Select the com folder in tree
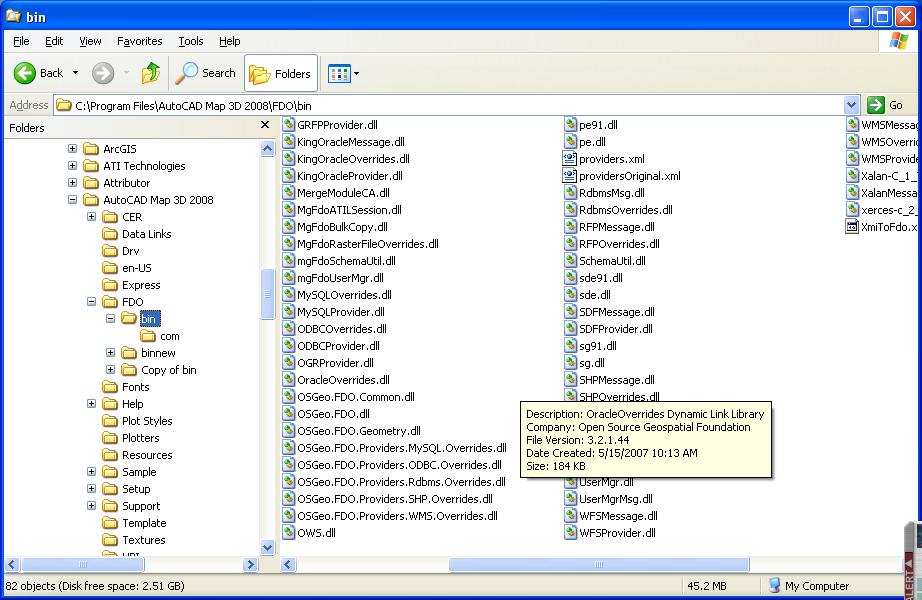 [169, 336]
